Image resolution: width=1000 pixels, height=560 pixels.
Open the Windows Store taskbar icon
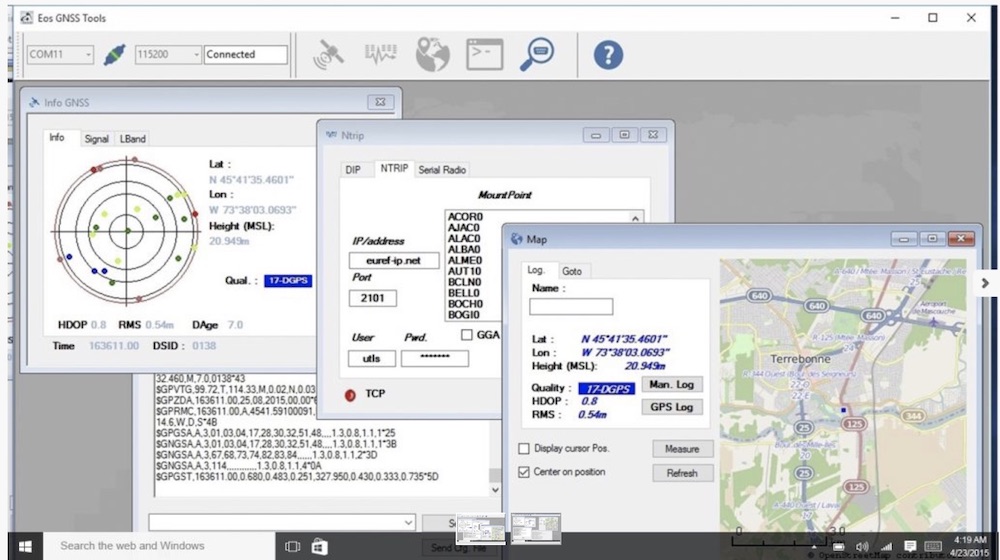pos(320,547)
